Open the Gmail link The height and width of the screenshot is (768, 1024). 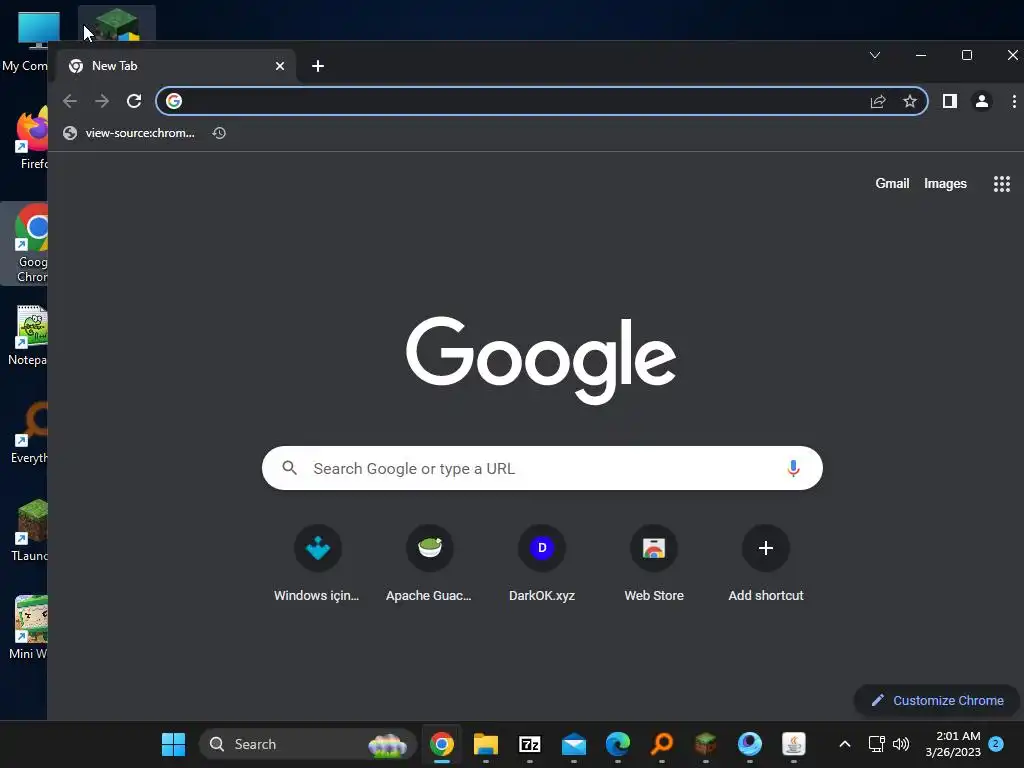tap(892, 184)
